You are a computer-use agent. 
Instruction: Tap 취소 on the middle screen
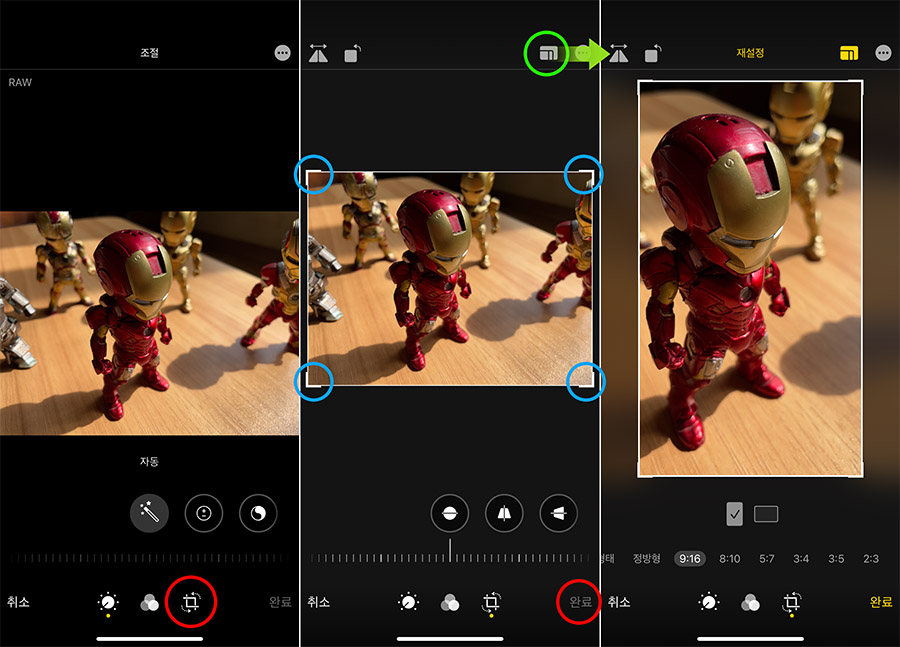tap(319, 602)
